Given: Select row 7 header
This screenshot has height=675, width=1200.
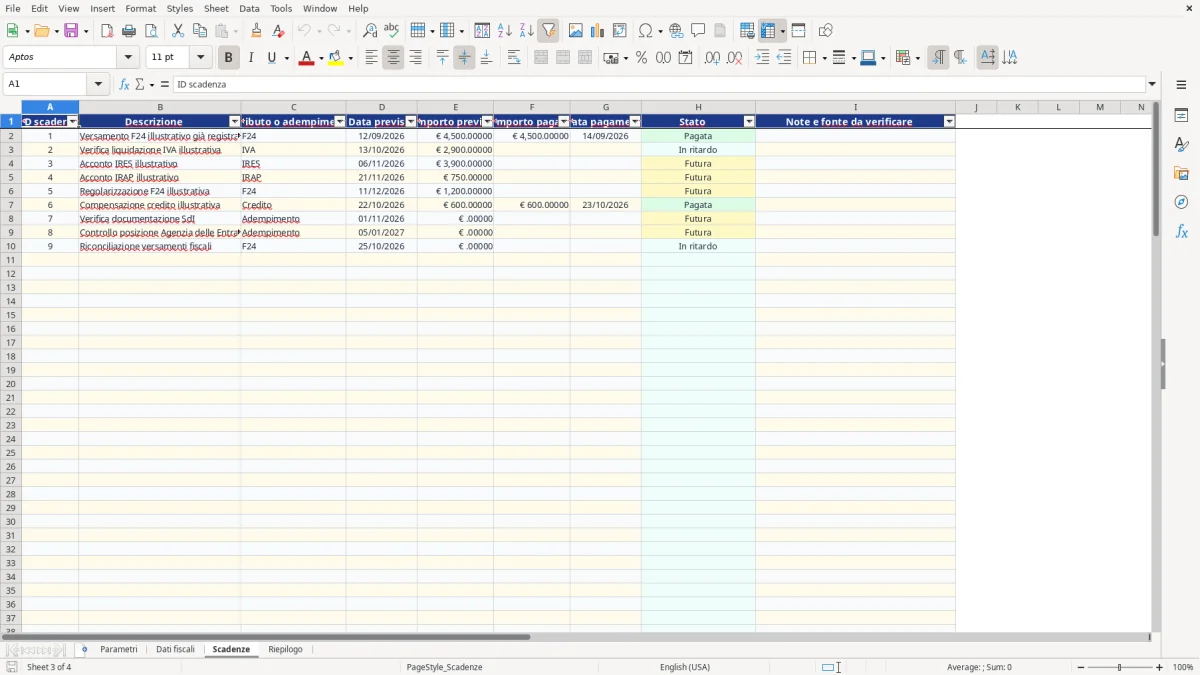Looking at the screenshot, I should click(x=11, y=205).
